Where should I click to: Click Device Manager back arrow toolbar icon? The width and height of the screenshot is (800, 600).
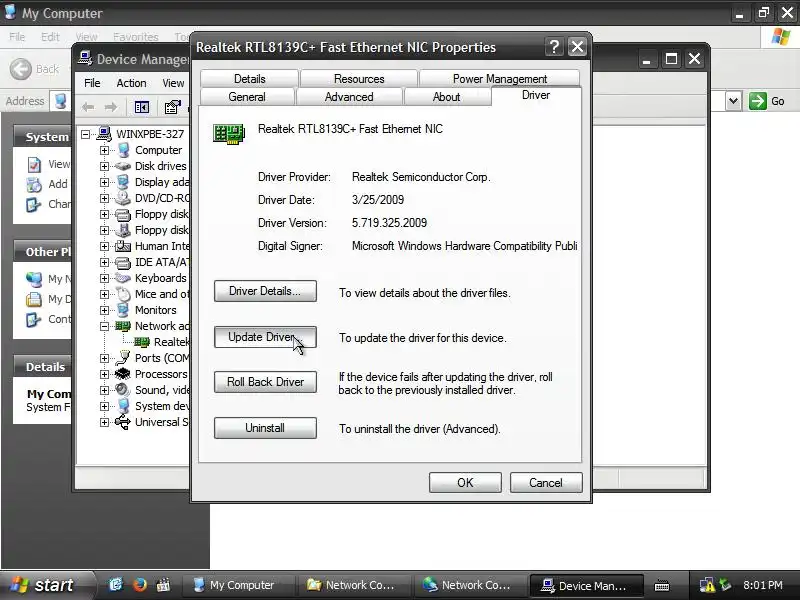click(x=88, y=107)
